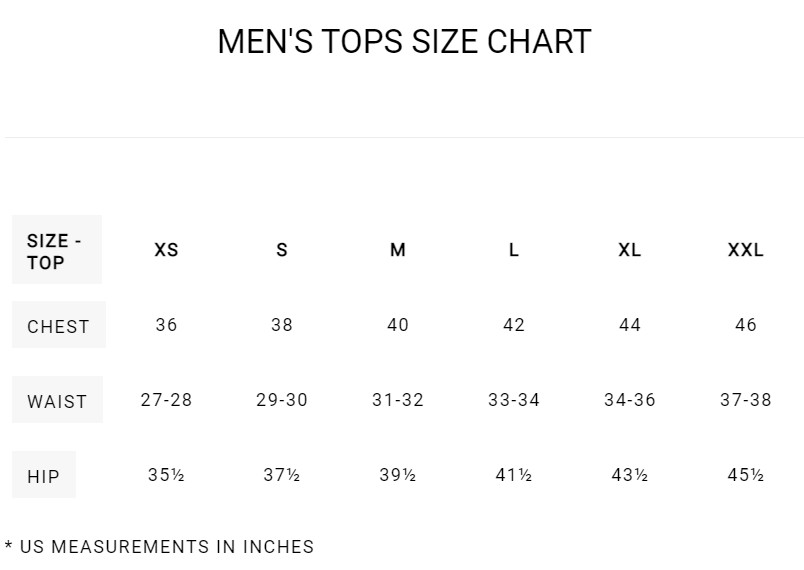
Task: Click the XL size column header
Action: coord(630,250)
